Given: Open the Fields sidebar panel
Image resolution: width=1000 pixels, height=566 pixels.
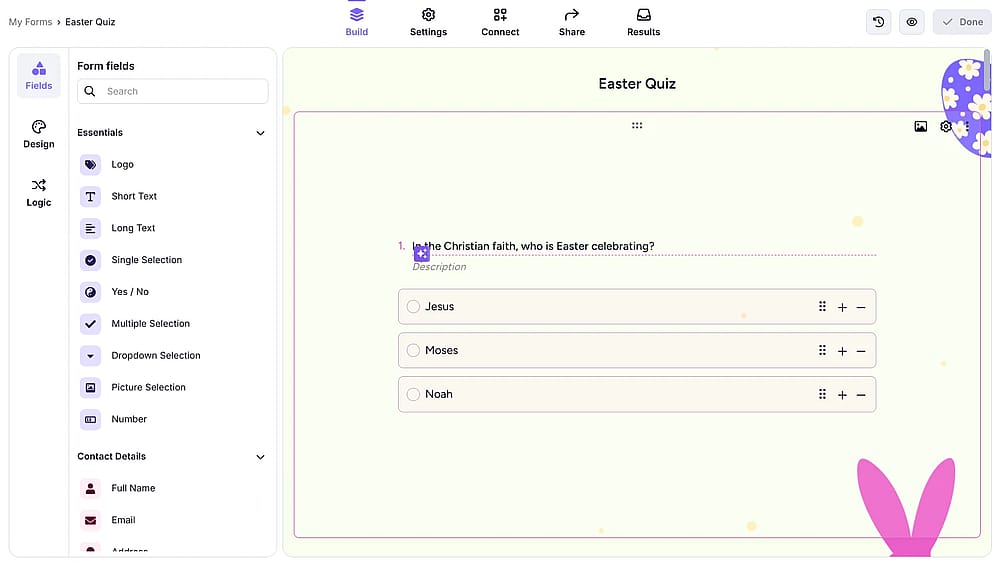Looking at the screenshot, I should coord(38,76).
